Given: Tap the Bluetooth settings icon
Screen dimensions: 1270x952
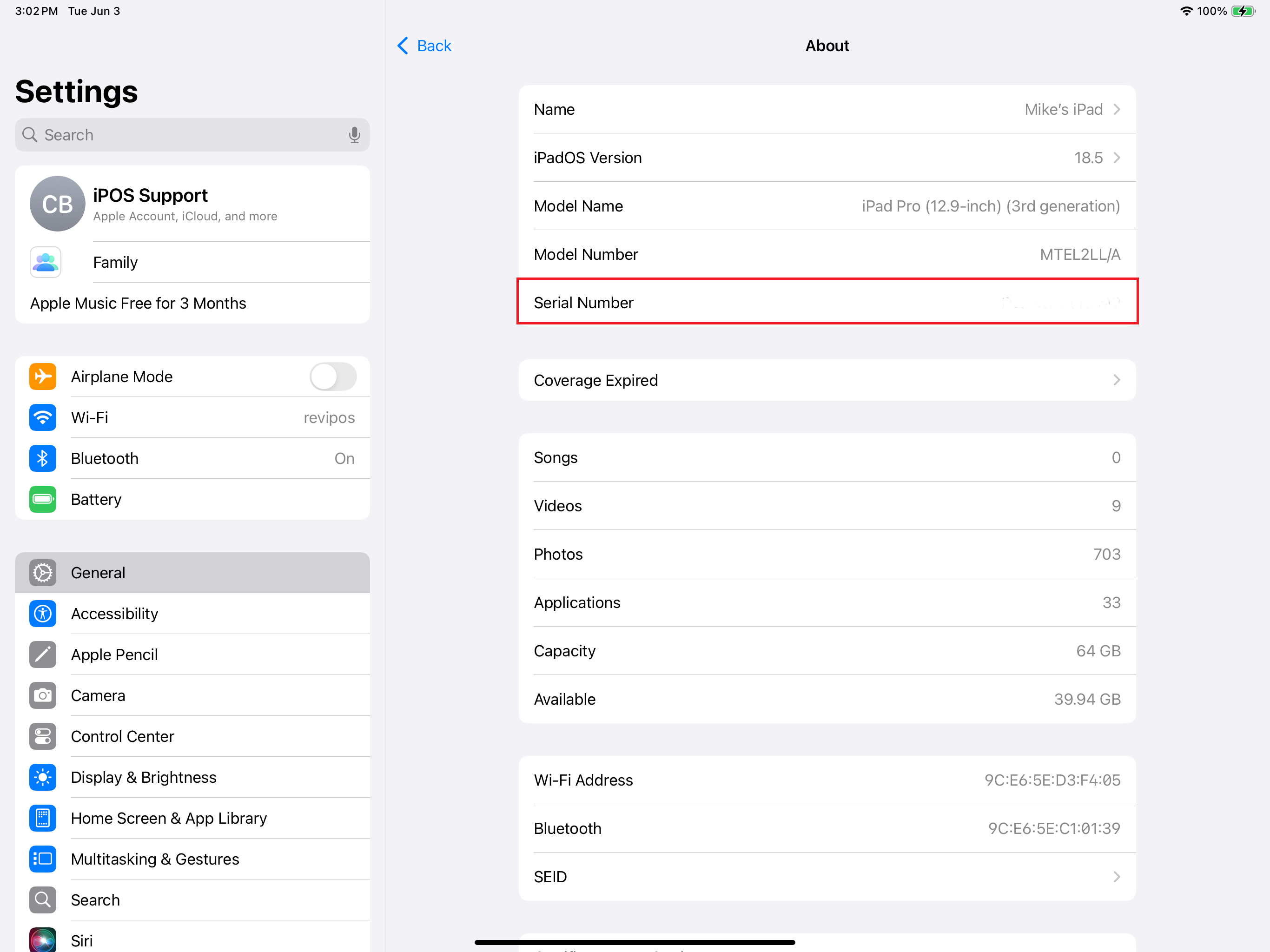Looking at the screenshot, I should pos(42,458).
